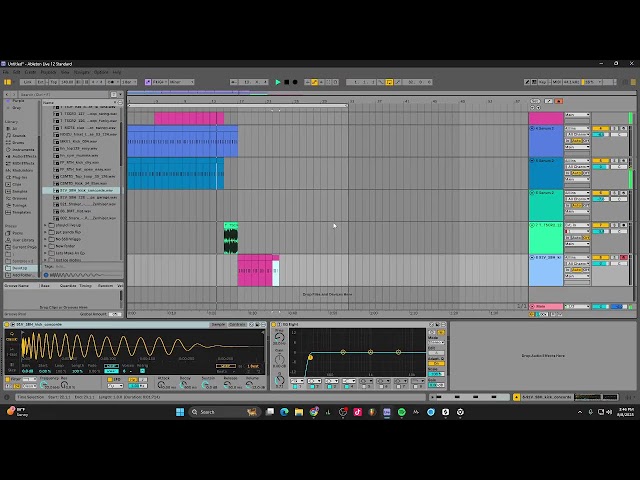The width and height of the screenshot is (640, 480).
Task: Select 1-Shot mode in Simpler
Action: tap(11, 351)
